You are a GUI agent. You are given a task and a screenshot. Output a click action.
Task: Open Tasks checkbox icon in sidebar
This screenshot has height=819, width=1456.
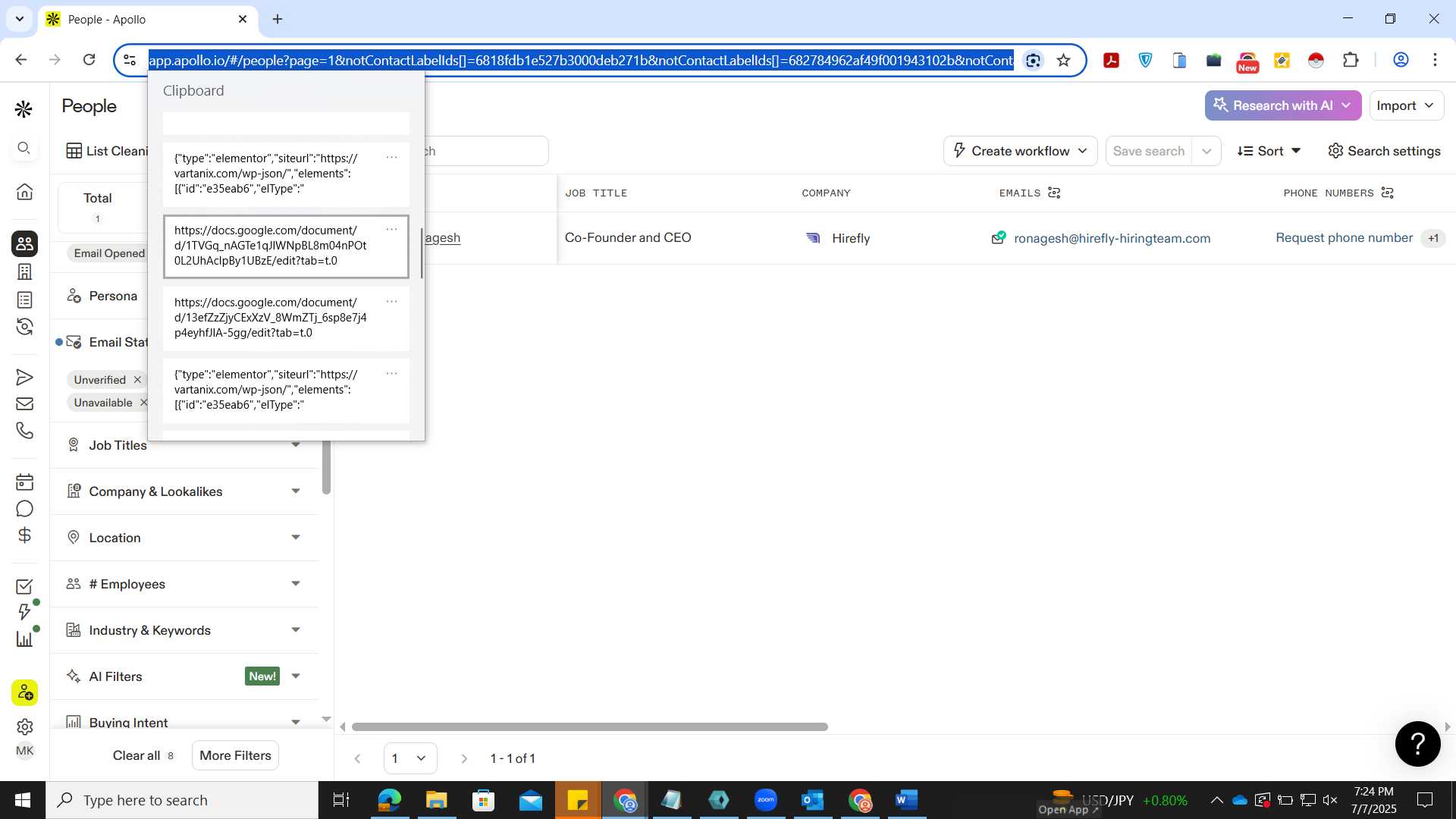(x=24, y=586)
